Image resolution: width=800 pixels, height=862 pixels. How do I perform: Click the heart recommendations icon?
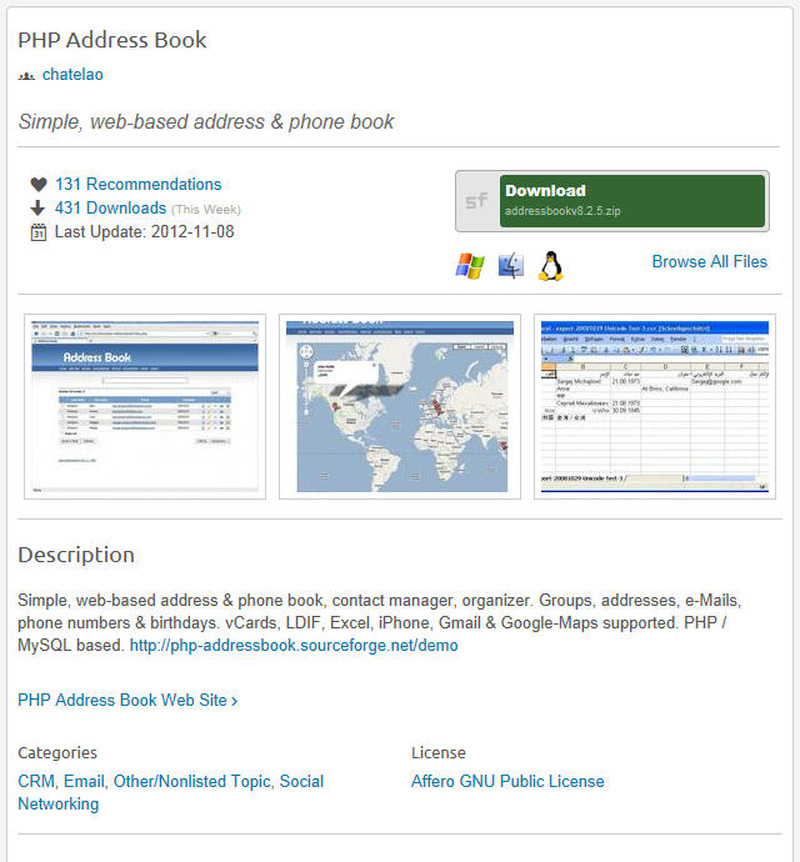pos(38,184)
